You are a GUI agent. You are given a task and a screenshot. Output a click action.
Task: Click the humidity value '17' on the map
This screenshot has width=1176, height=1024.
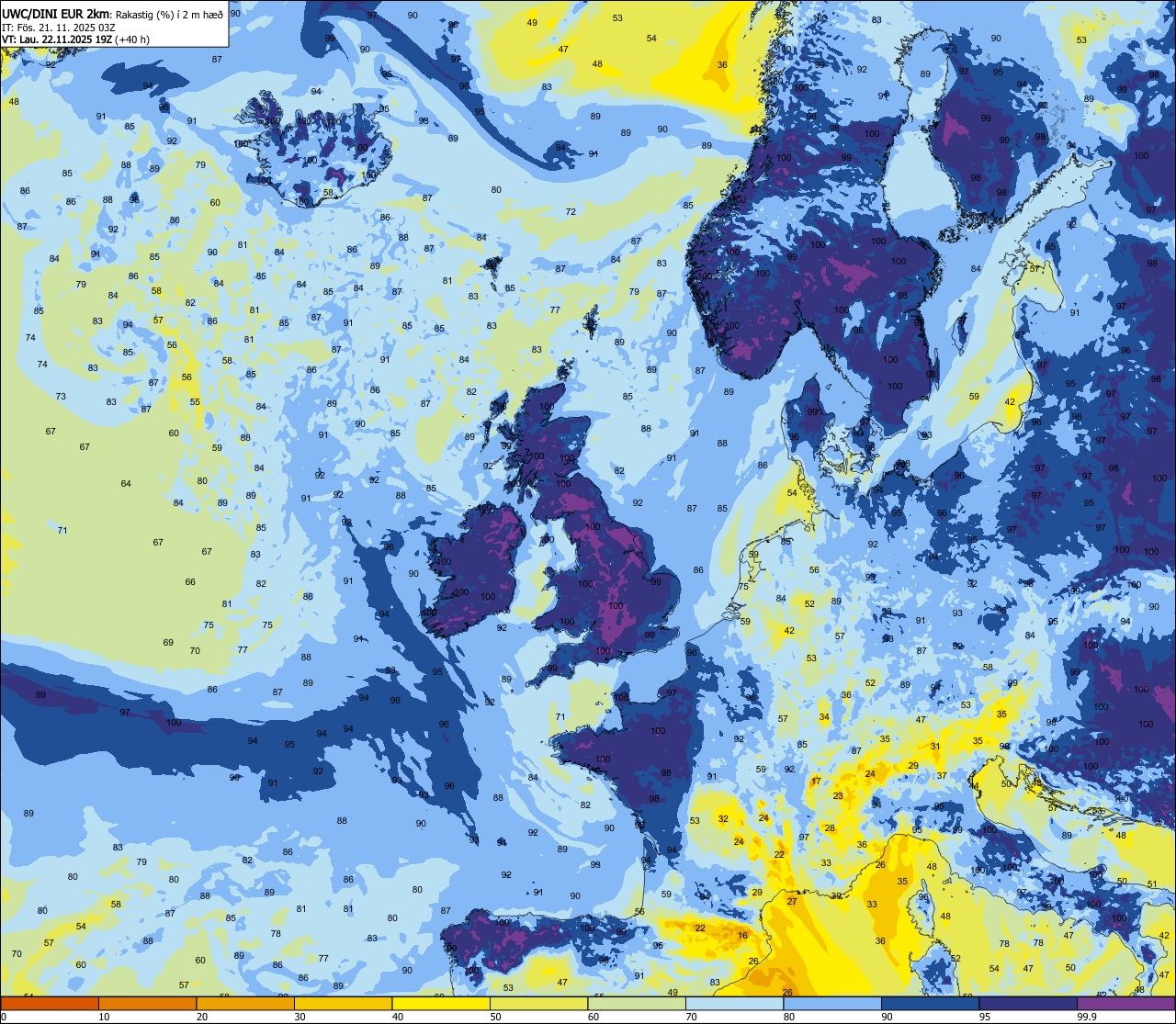coord(816,781)
